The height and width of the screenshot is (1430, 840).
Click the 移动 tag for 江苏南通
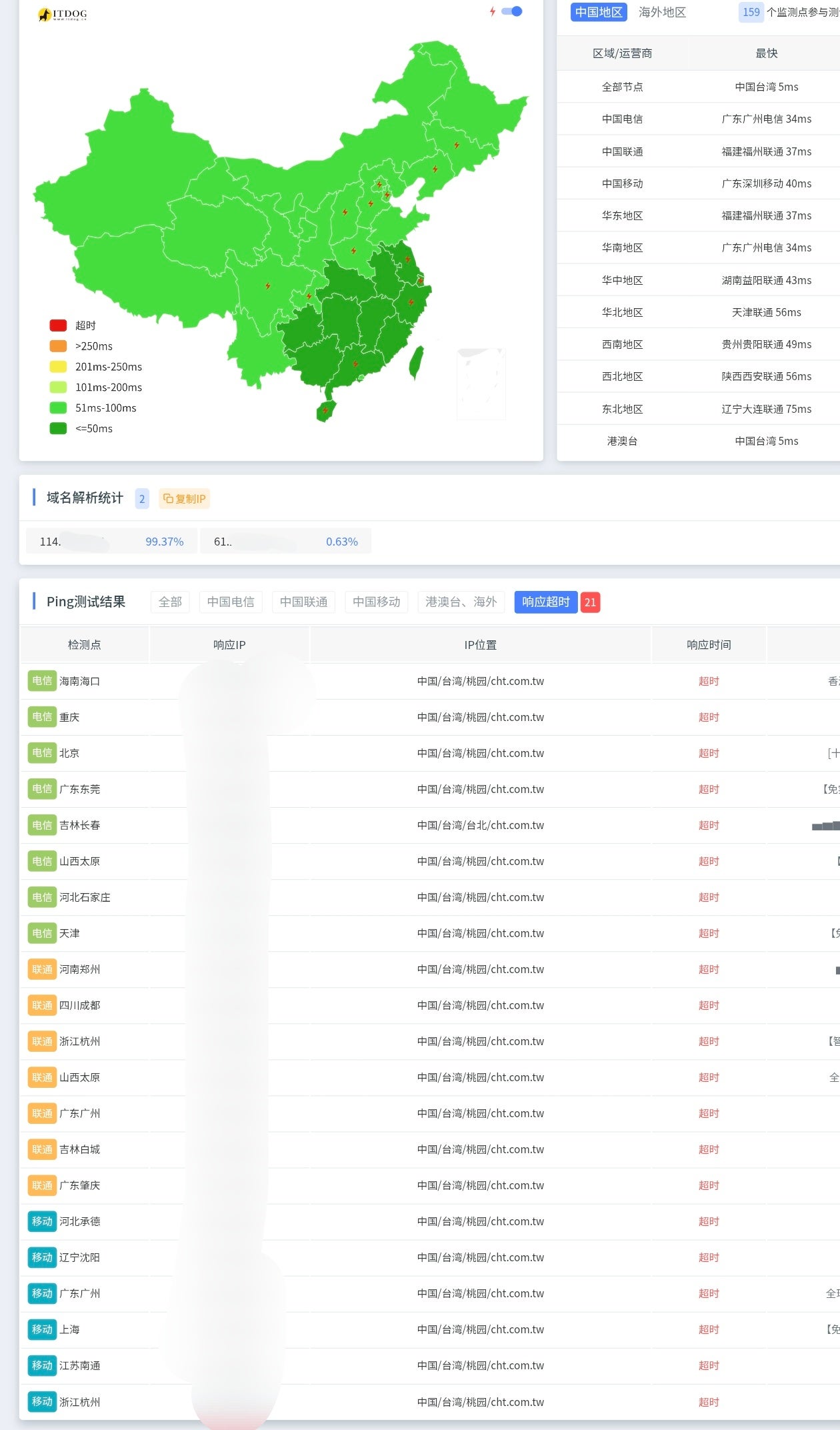coord(42,1365)
